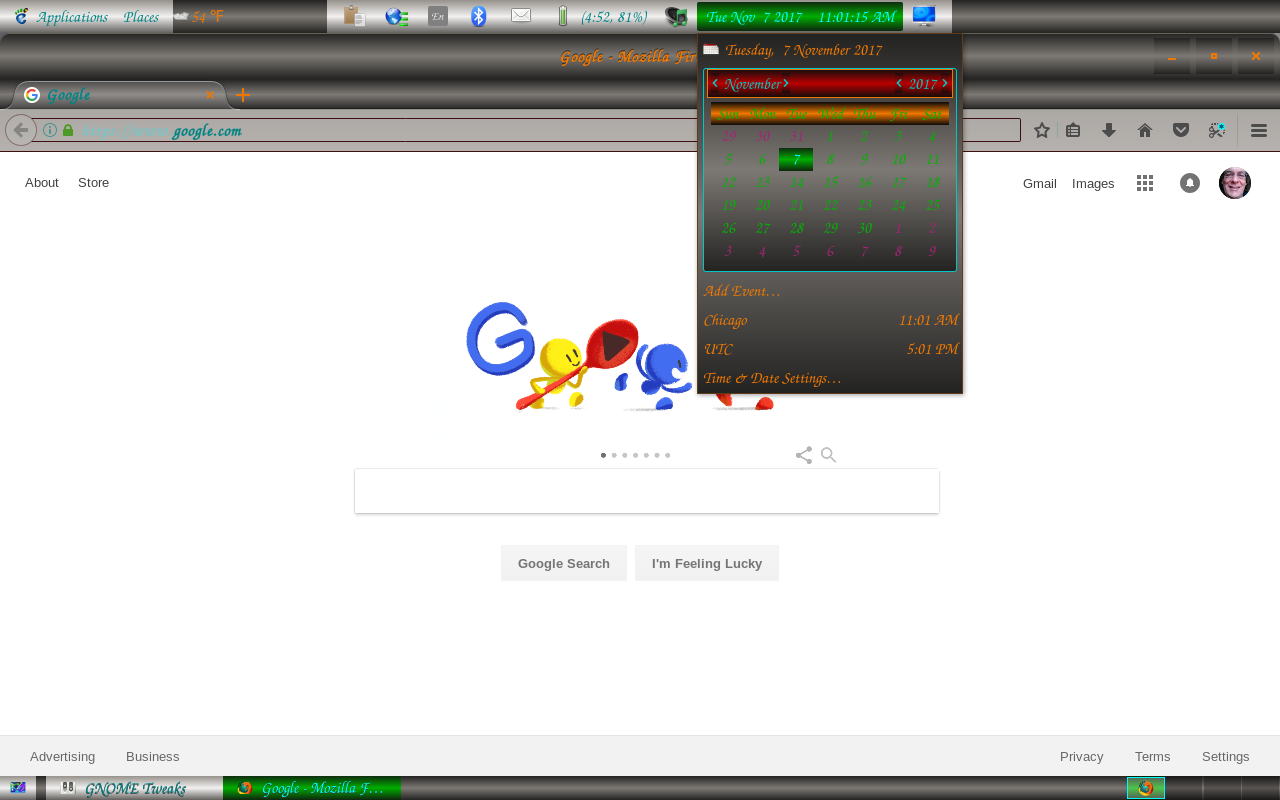
Task: Open Google notifications bell icon
Action: coord(1190,183)
